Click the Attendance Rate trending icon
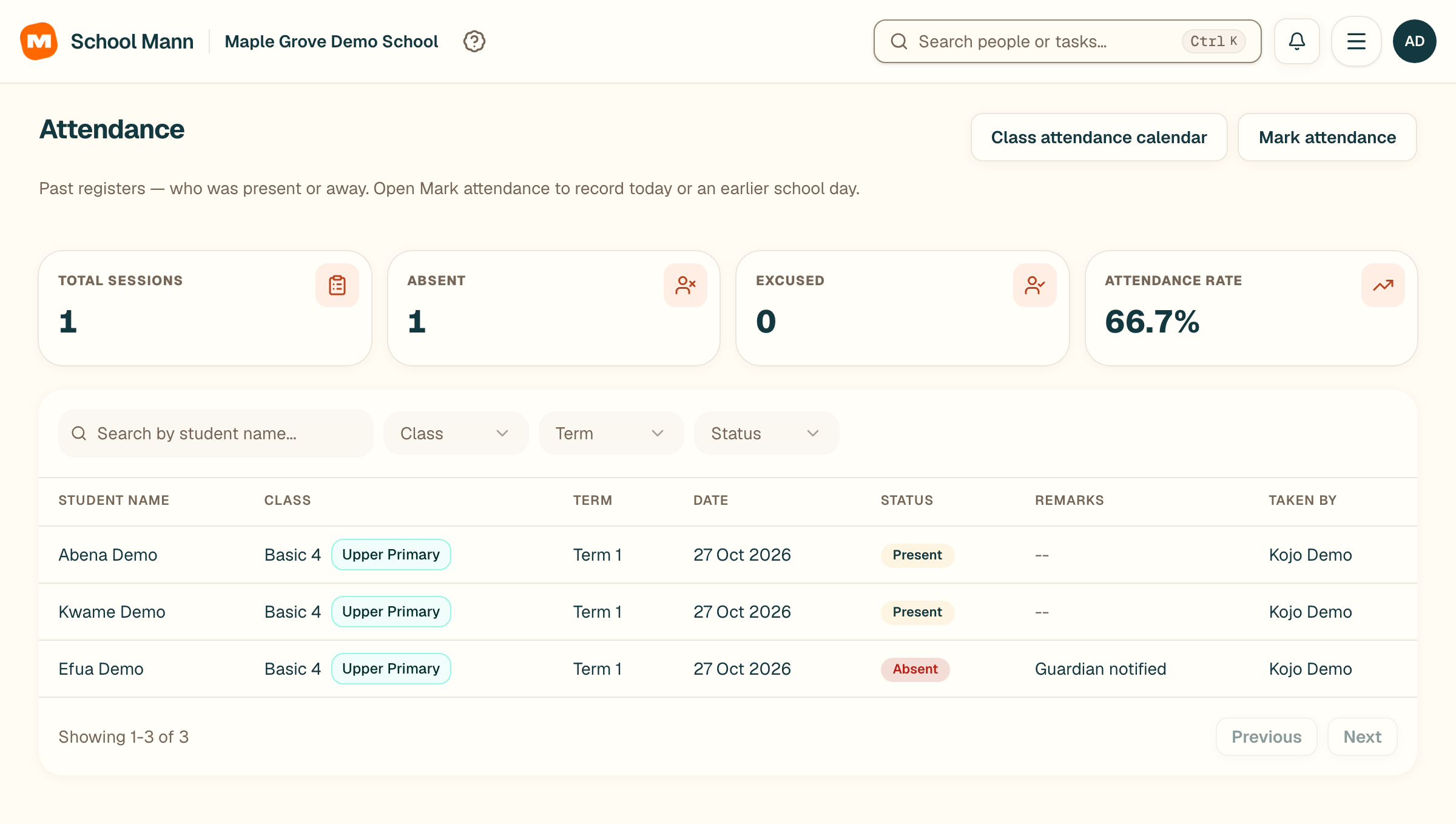This screenshot has width=1456, height=824. (x=1383, y=285)
